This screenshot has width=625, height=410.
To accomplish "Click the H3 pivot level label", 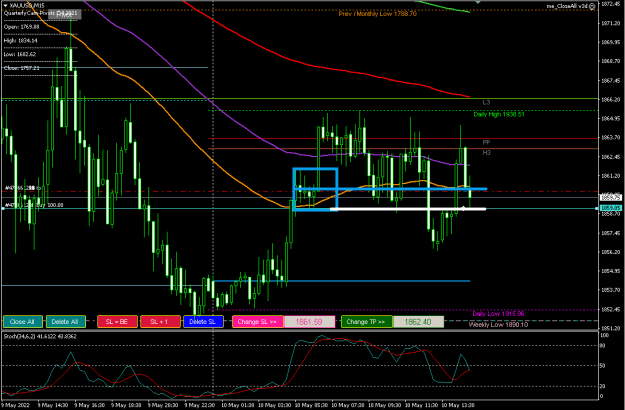I will 486,153.
